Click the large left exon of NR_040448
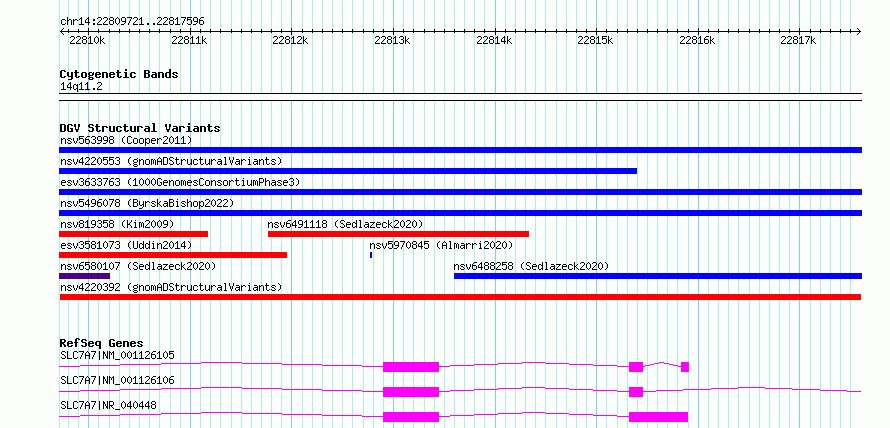This screenshot has width=890, height=428. [x=411, y=417]
